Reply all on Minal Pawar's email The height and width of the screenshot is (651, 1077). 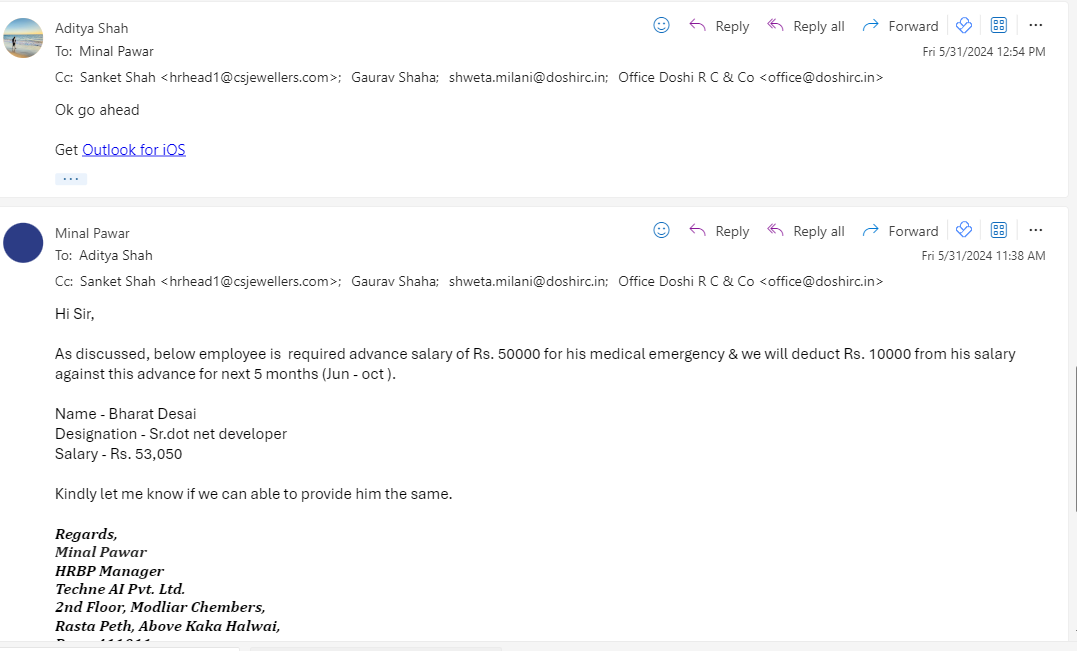pyautogui.click(x=806, y=231)
